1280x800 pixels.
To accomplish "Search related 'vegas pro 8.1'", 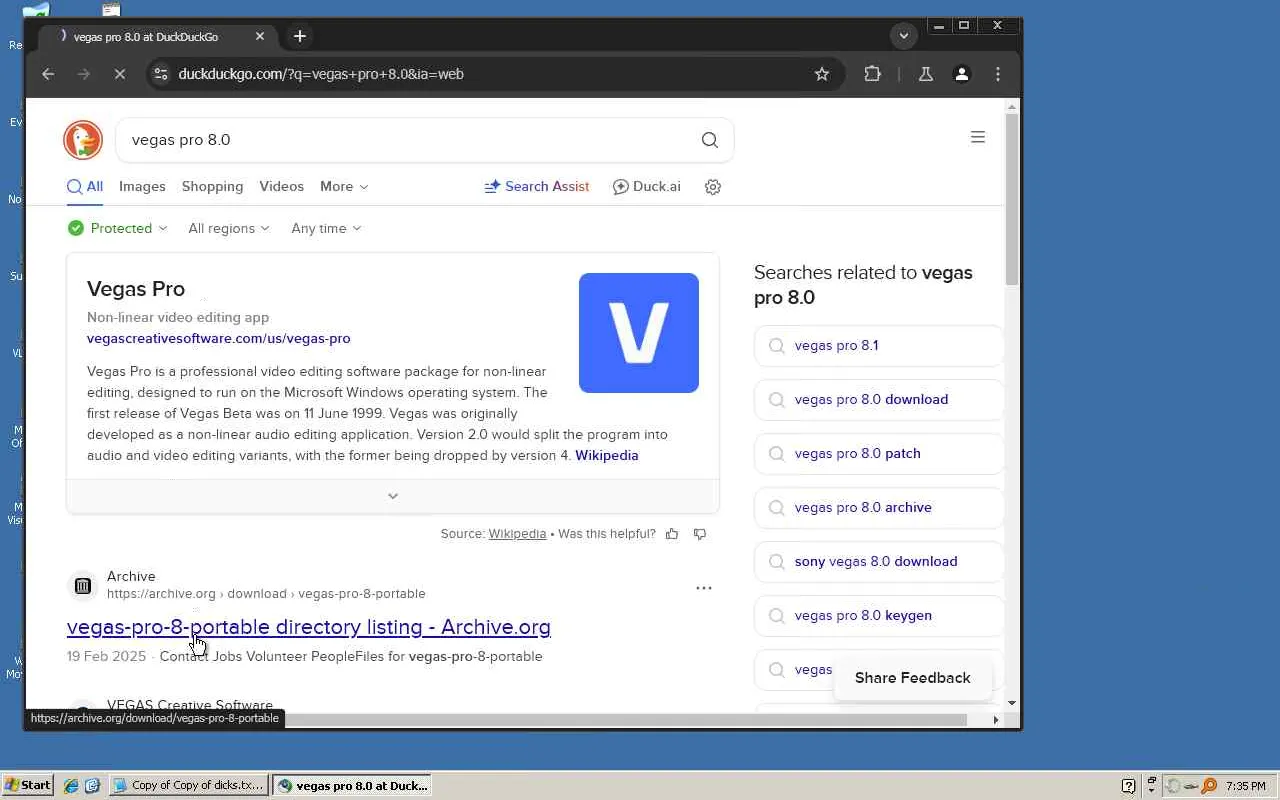I will coord(879,346).
